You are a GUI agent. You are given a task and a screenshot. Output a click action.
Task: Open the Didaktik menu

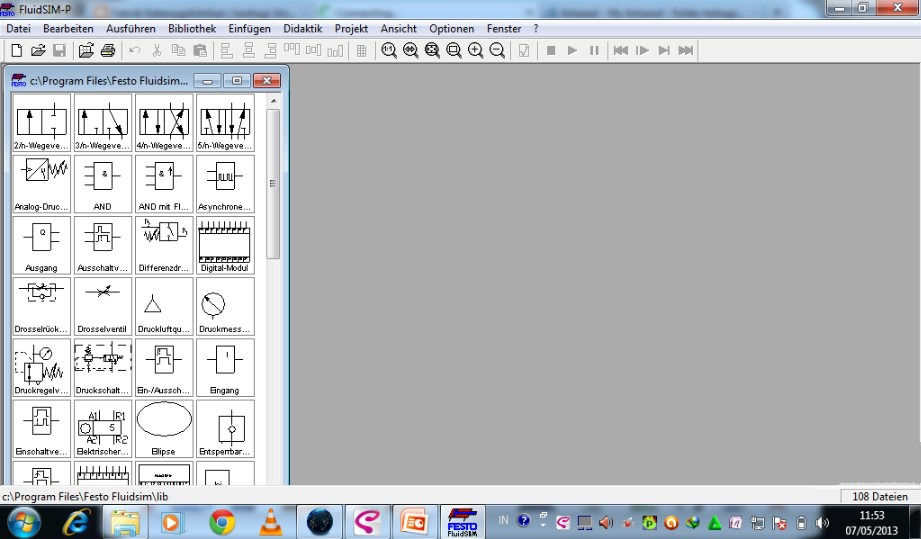pos(302,28)
